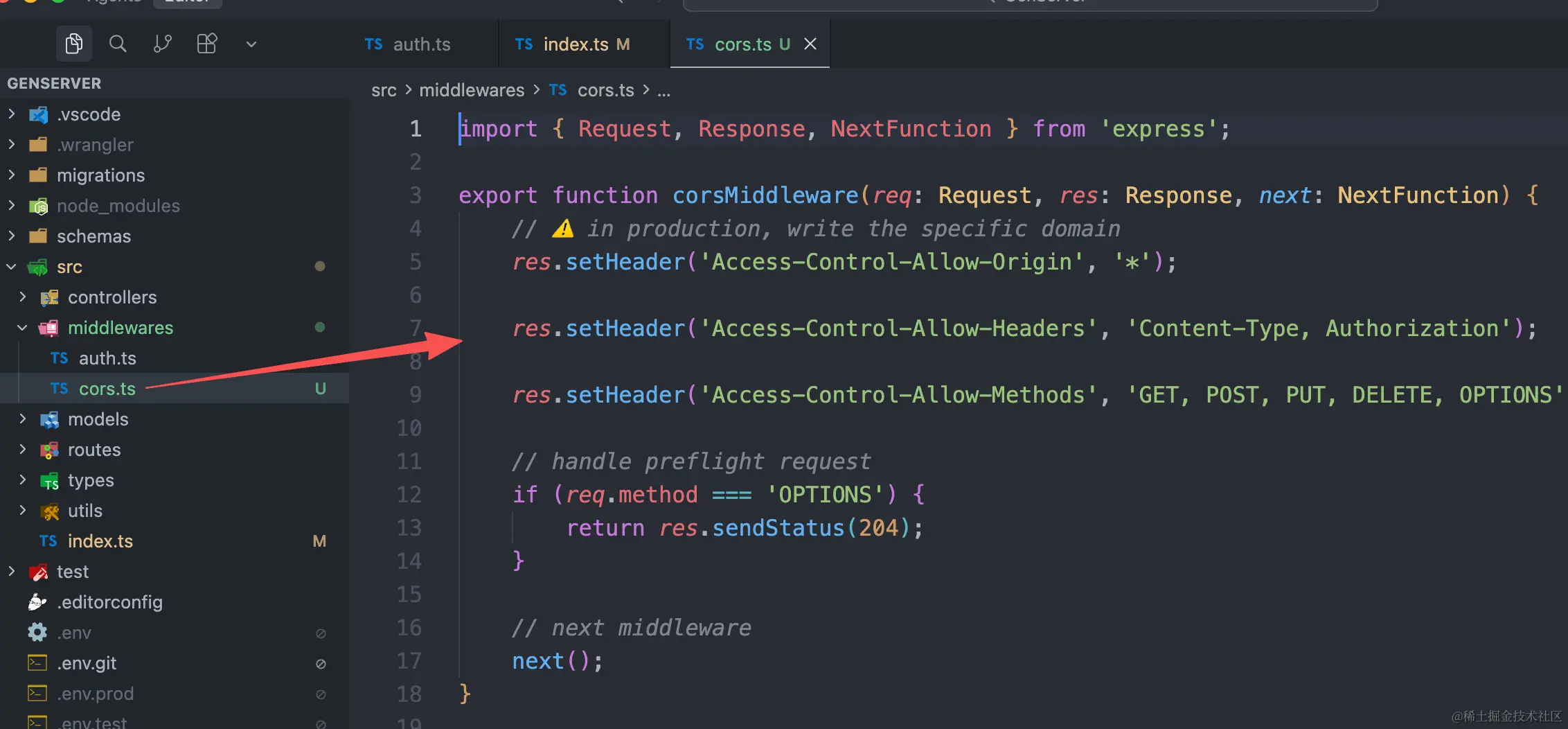Click the .env gear file icon
The width and height of the screenshot is (1568, 729).
tap(37, 633)
